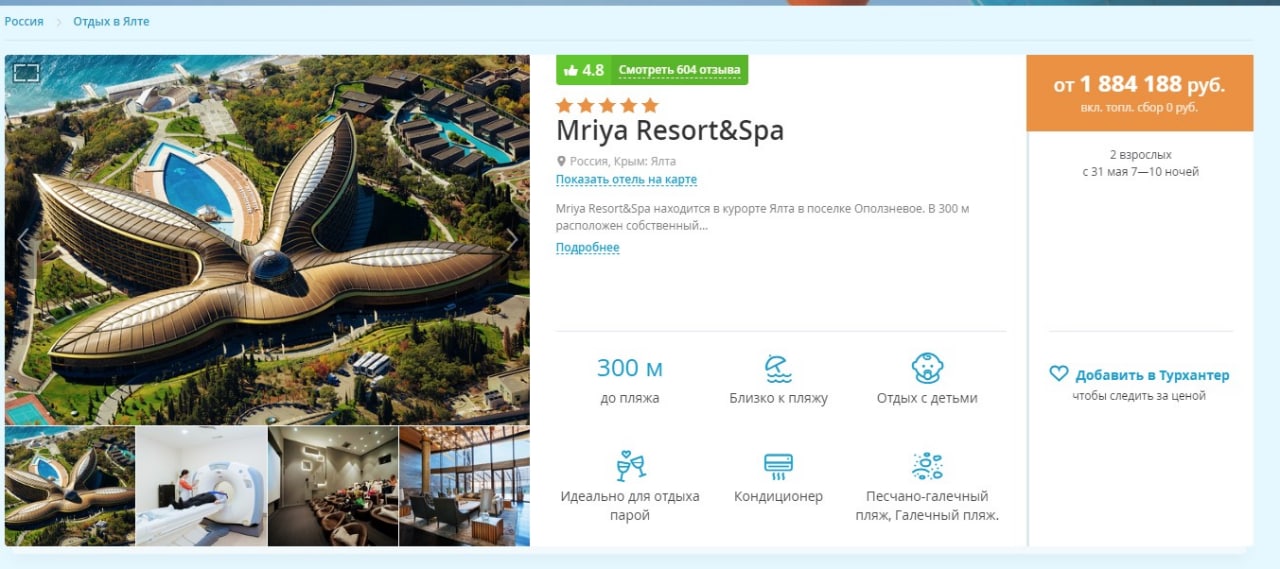Expand description via 'Подробнее'
Viewport: 1280px width, 569px height.
[588, 248]
